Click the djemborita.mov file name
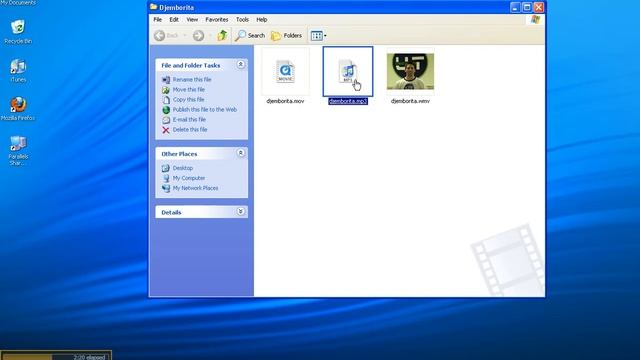Screen dimensions: 640x360 point(285,101)
